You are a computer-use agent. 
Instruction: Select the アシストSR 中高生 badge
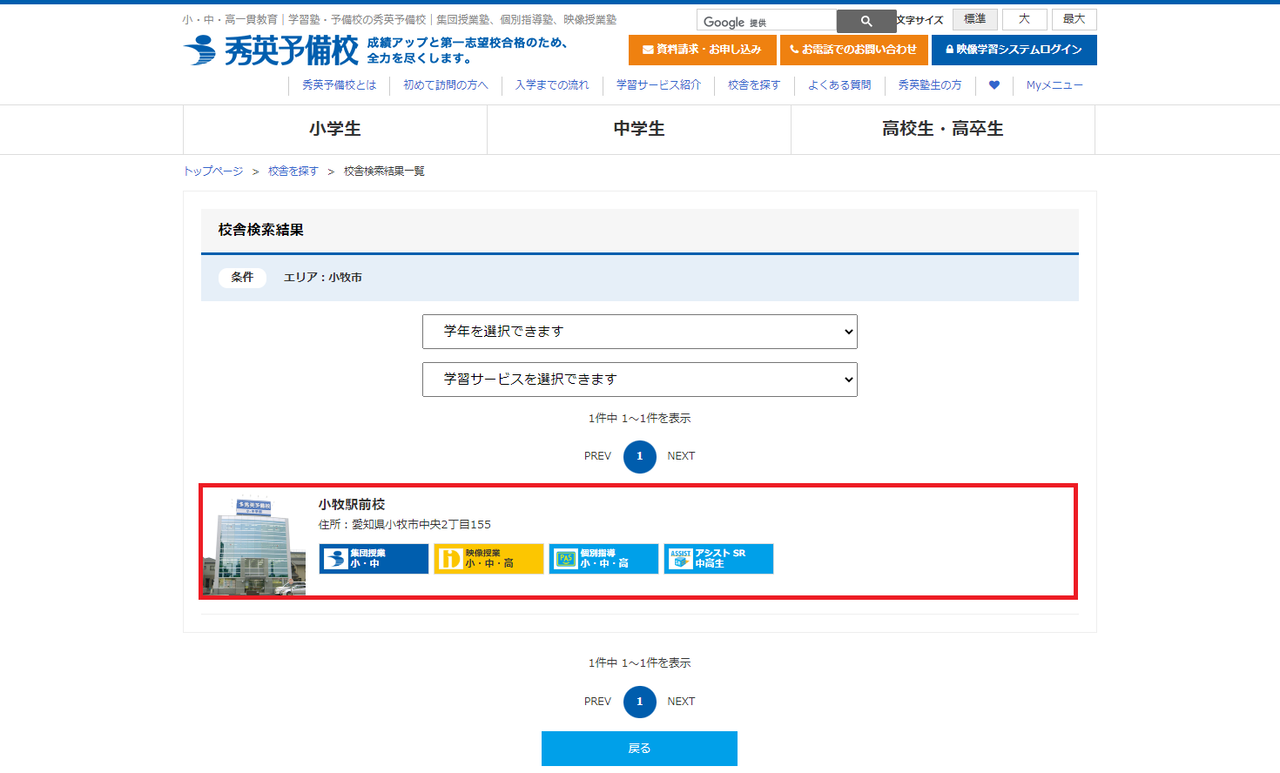click(719, 559)
